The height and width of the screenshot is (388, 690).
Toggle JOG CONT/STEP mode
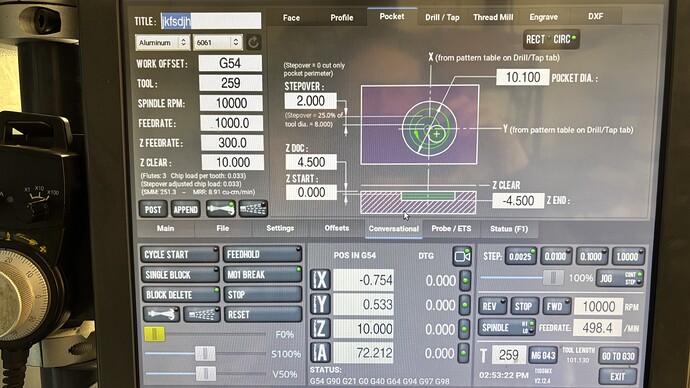pyautogui.click(x=620, y=278)
